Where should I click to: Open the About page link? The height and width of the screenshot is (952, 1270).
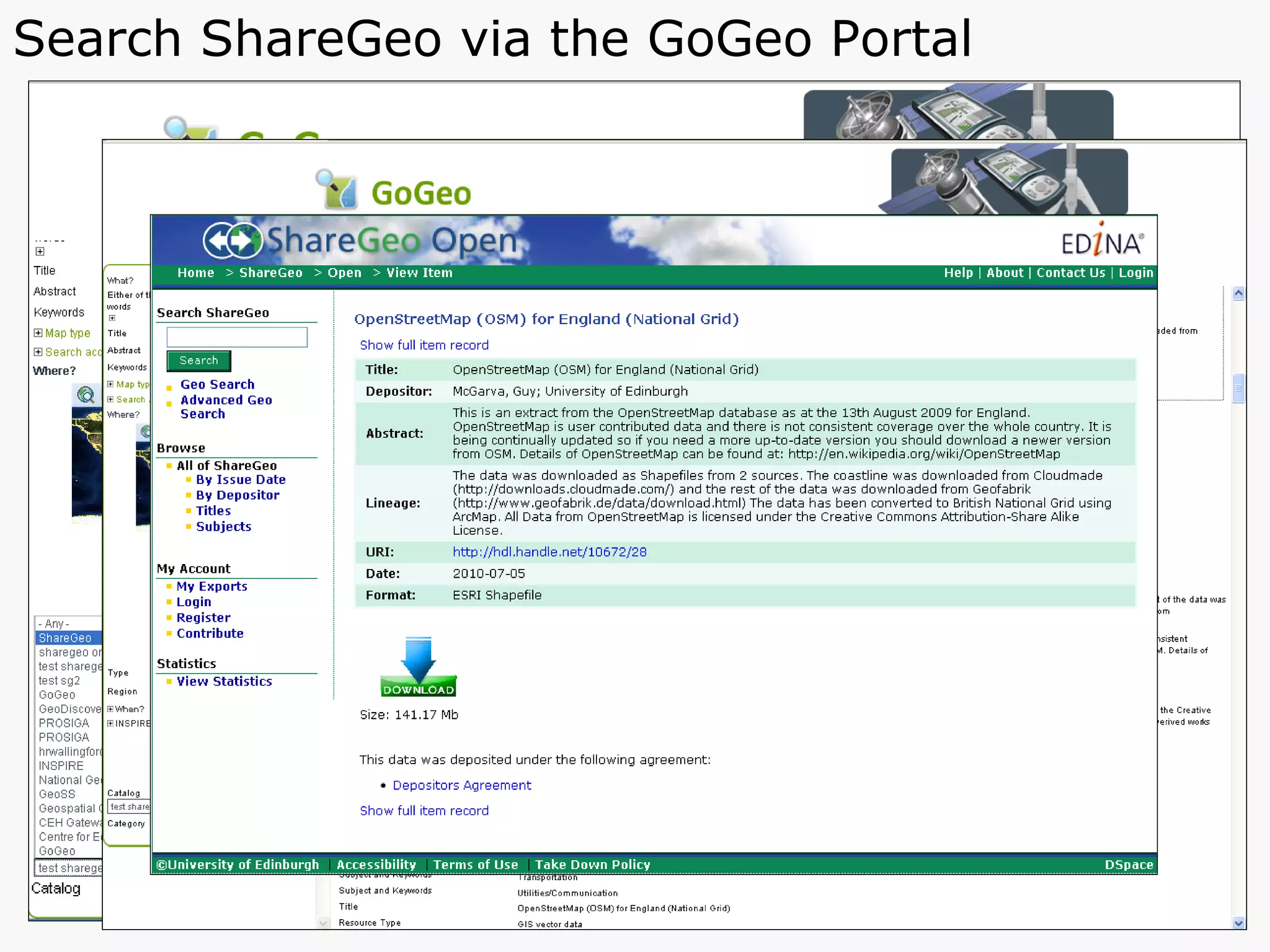tap(1005, 273)
